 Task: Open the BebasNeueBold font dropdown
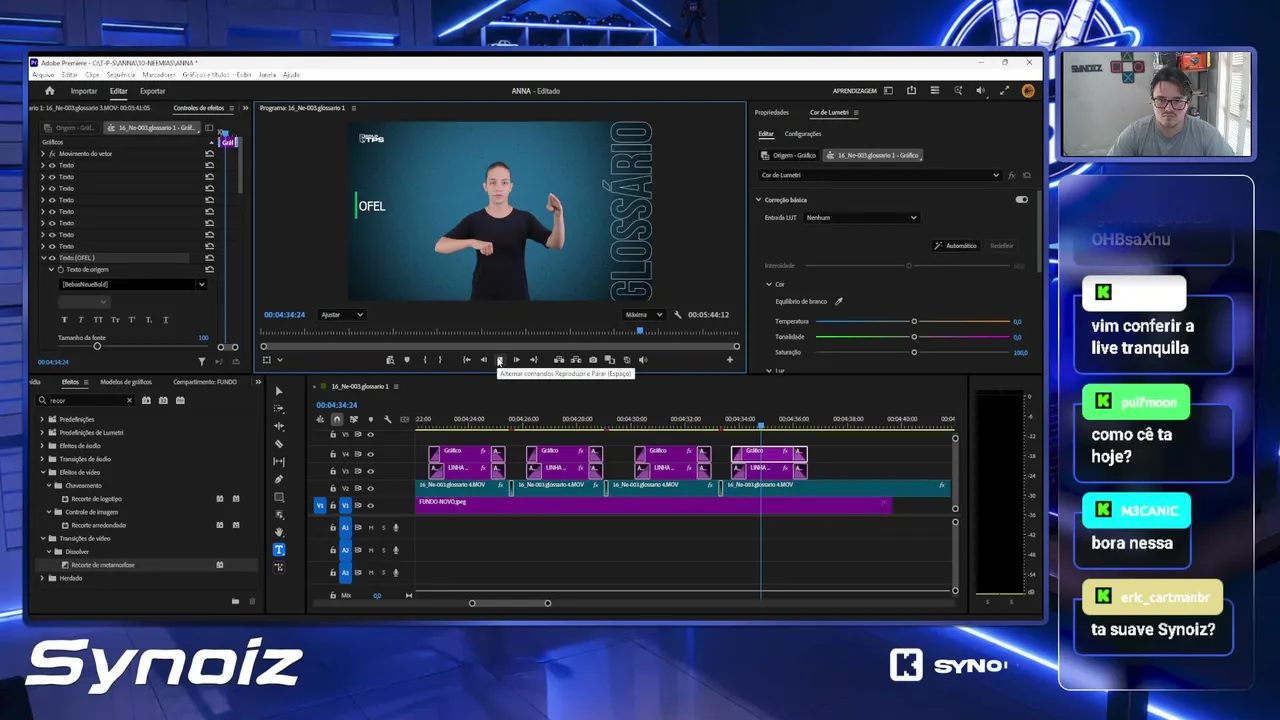point(132,284)
